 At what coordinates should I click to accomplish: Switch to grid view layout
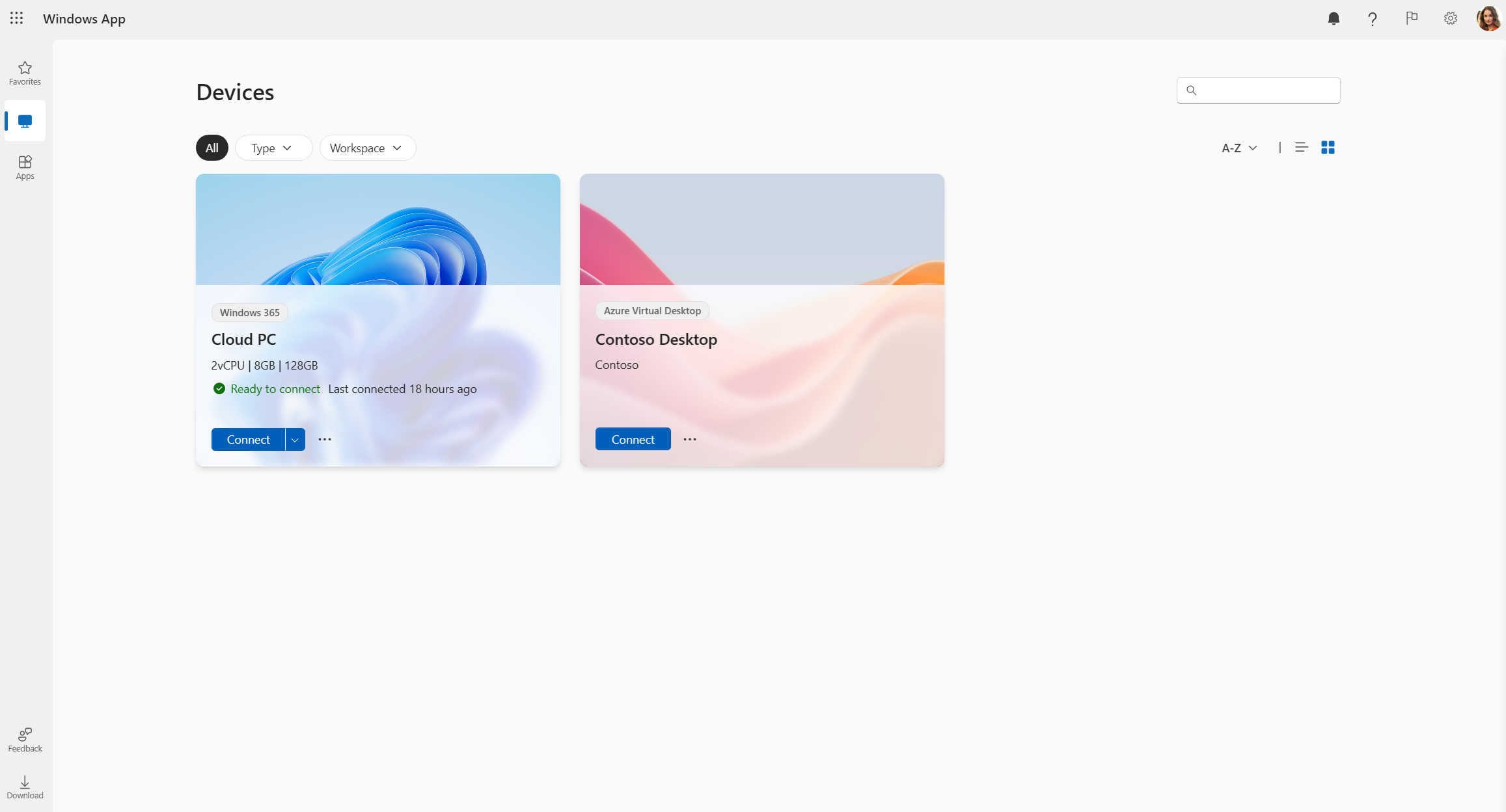coord(1328,147)
